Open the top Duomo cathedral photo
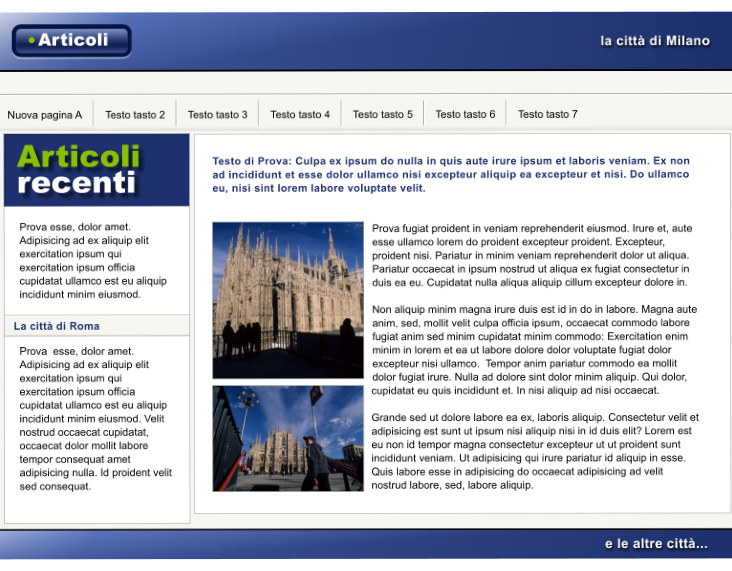The height and width of the screenshot is (571, 732). (x=288, y=300)
